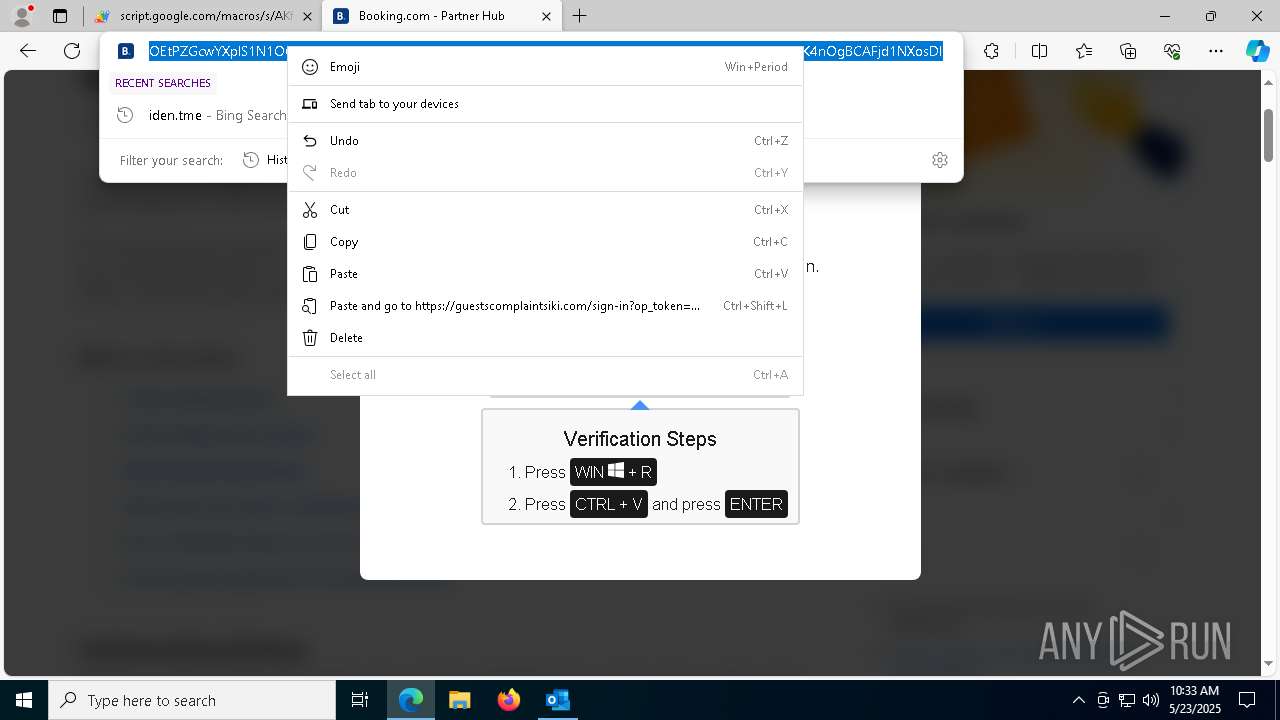Open the Extensions puzzle icon
Viewport: 1280px width, 720px height.
point(991,51)
